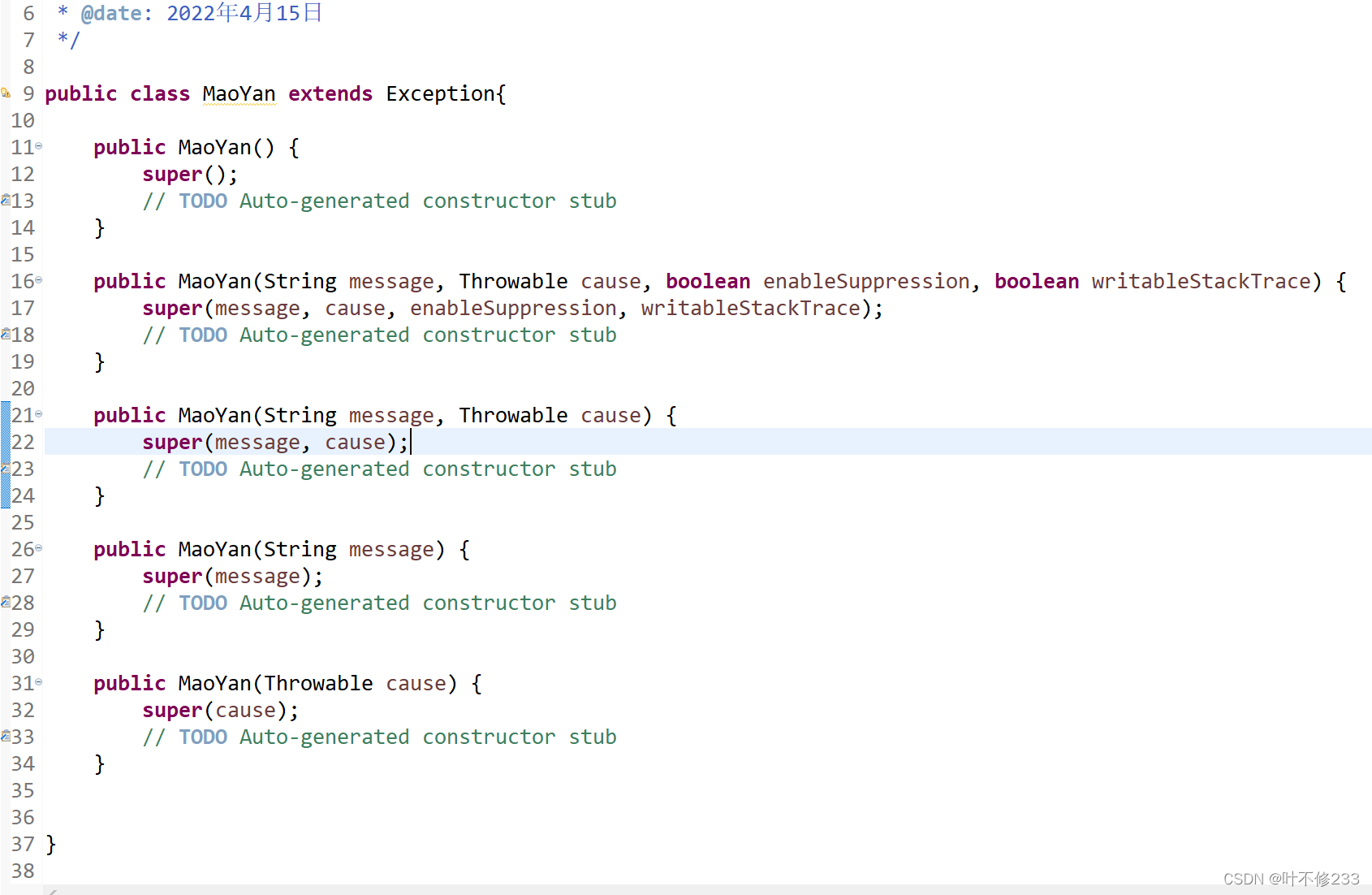1372x895 pixels.
Task: Click the Exception superclass name
Action: [440, 93]
